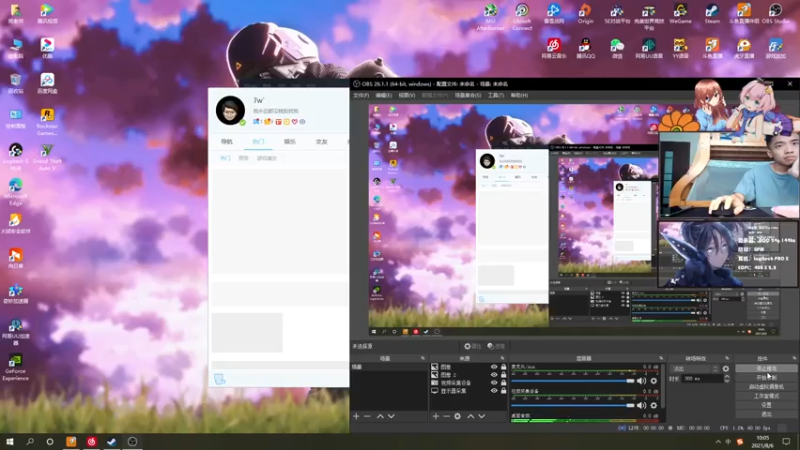Open the 帮助(H) menu in OBS
Screen dimensions: 800x450
coord(519,95)
